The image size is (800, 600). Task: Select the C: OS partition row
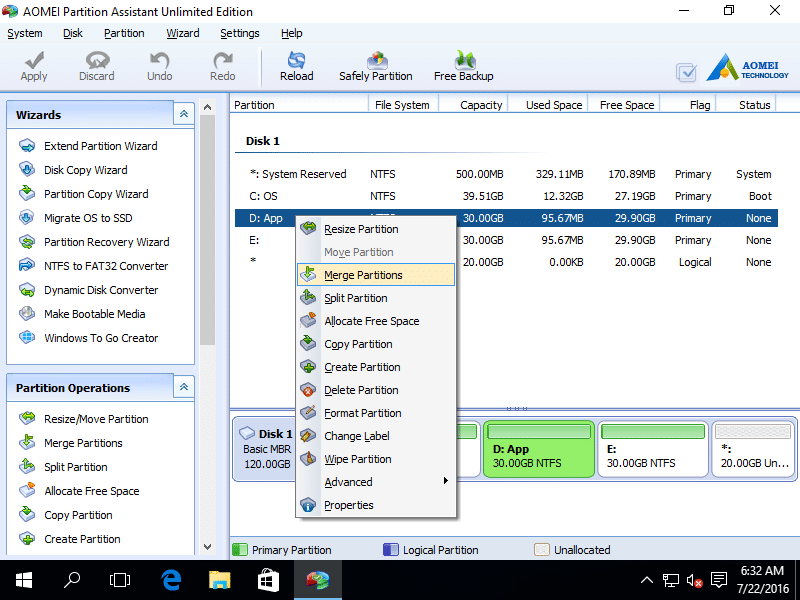click(506, 196)
